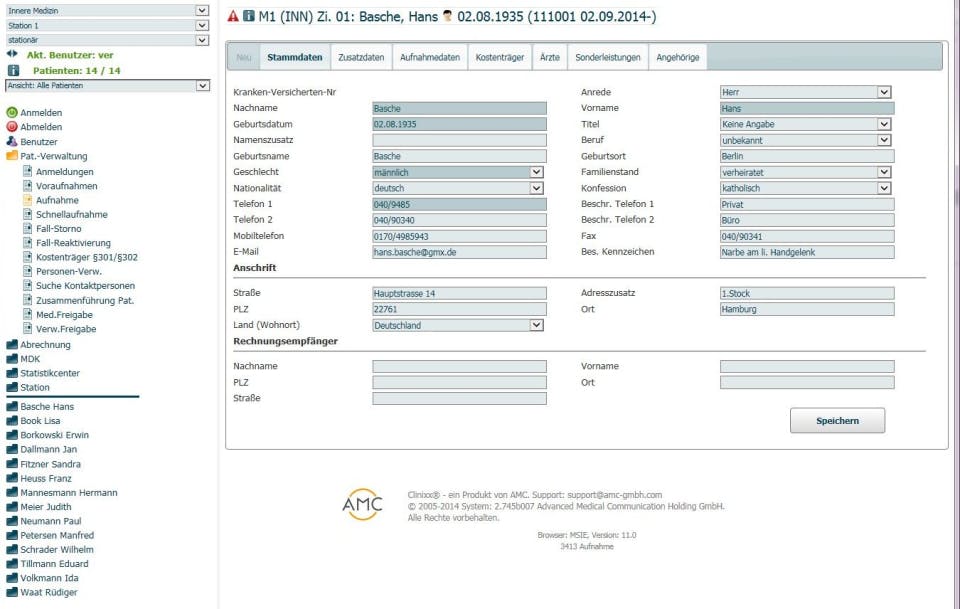Viewport: 960px width, 609px height.
Task: Click the AMC logo in footer
Action: [362, 504]
